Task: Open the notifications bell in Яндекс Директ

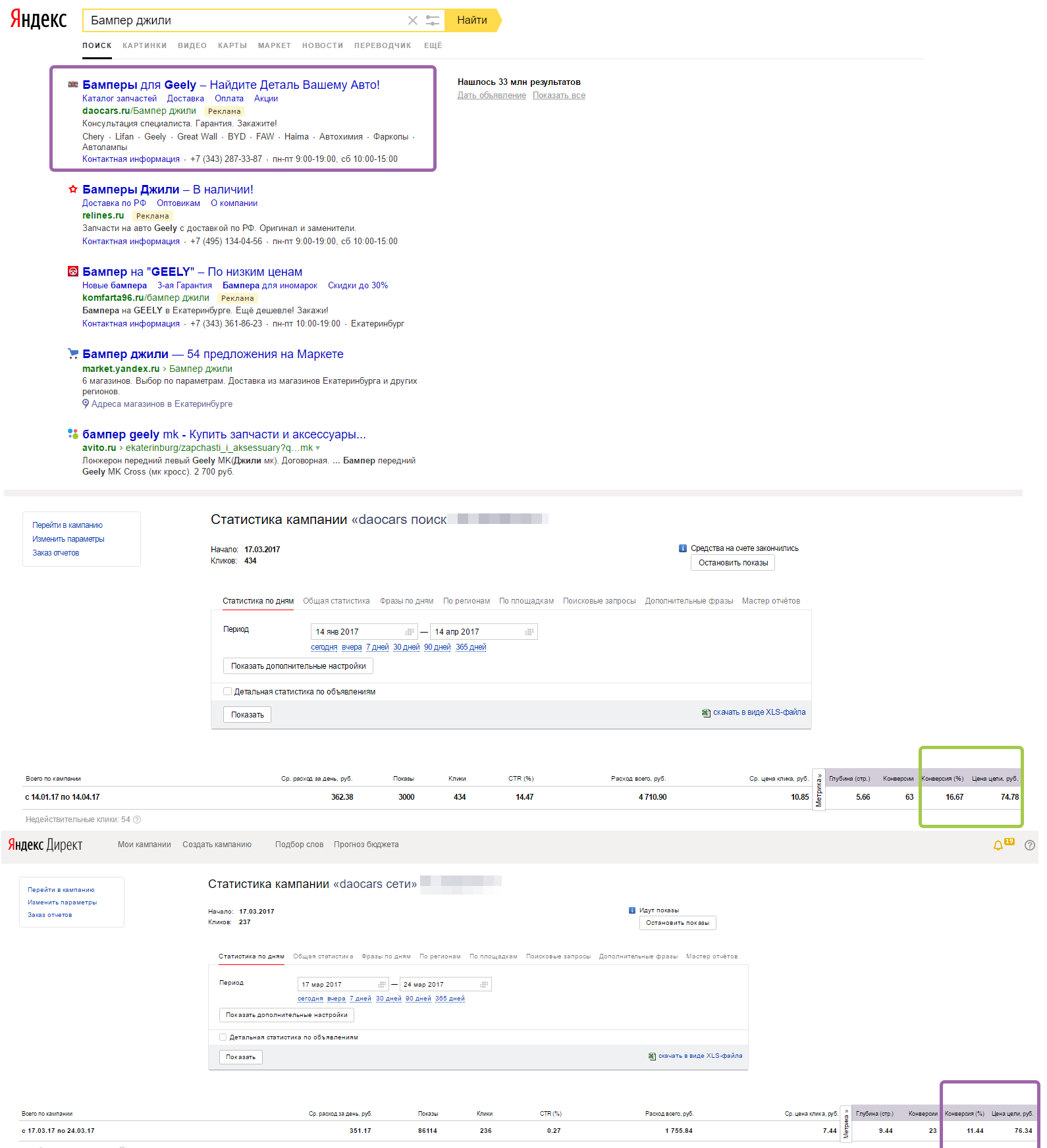Action: tap(998, 845)
